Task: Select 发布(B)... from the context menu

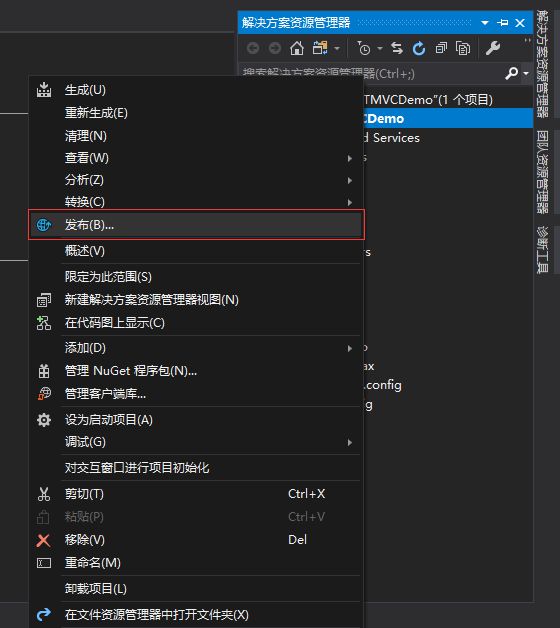Action: [196, 225]
